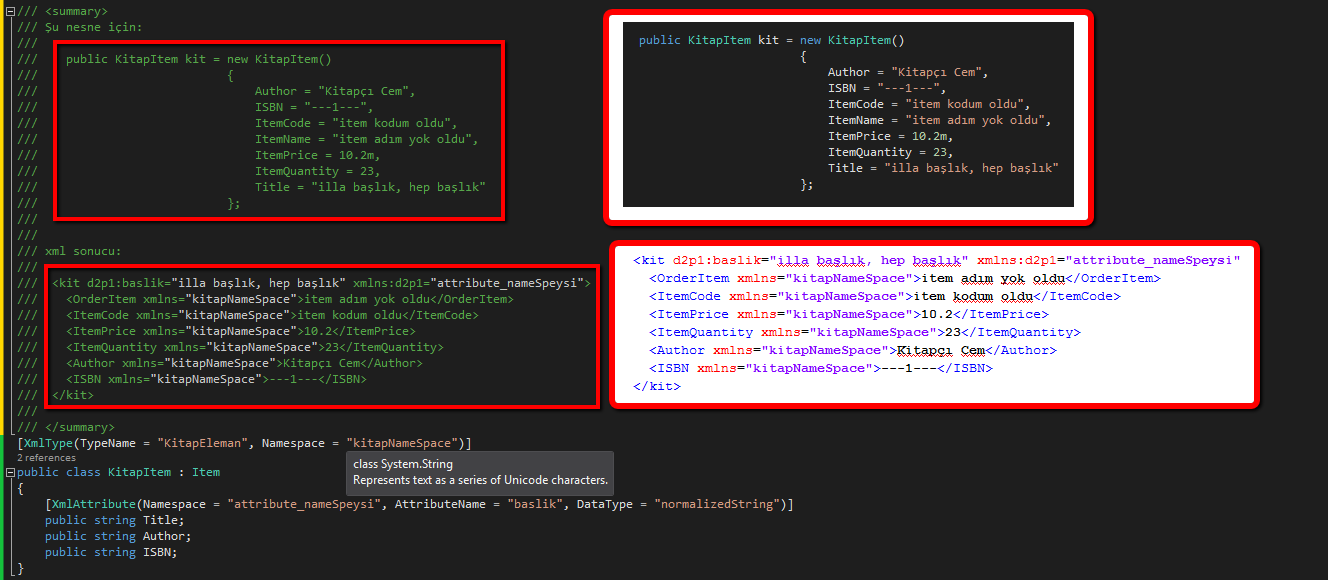The height and width of the screenshot is (580, 1328).
Task: Place cursor on the Title field declaration
Action: pyautogui.click(x=160, y=519)
